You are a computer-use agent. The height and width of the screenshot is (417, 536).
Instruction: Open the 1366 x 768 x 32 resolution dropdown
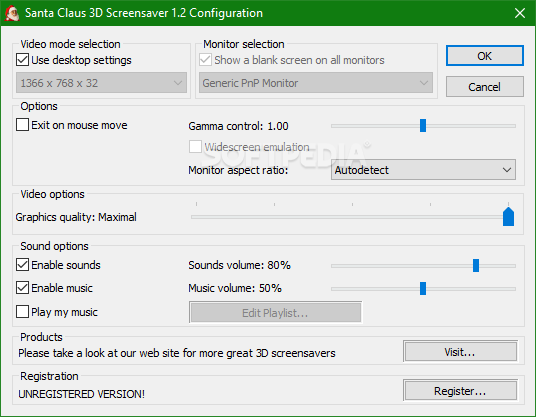point(101,83)
